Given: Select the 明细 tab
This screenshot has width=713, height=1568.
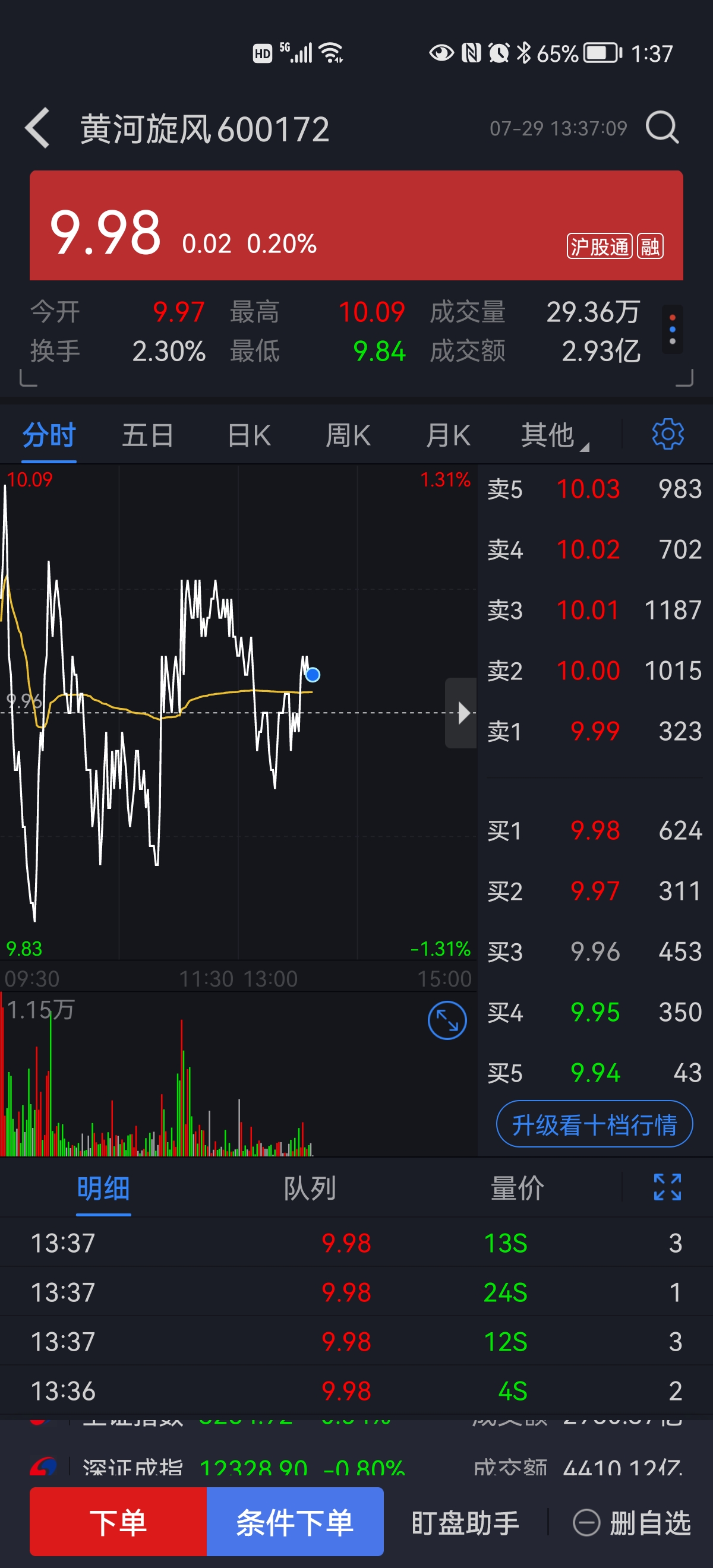Looking at the screenshot, I should click(103, 1188).
